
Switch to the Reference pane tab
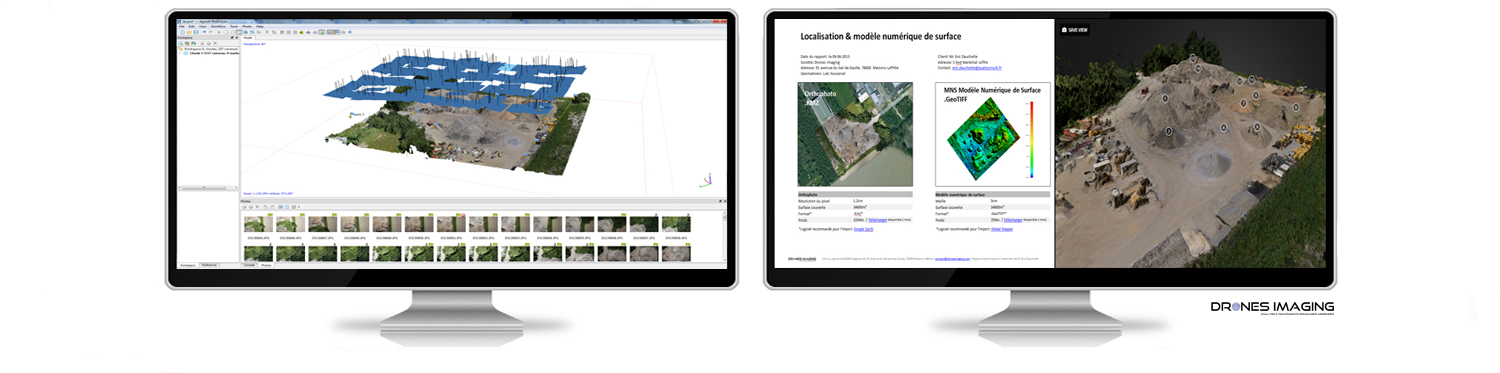[209, 265]
